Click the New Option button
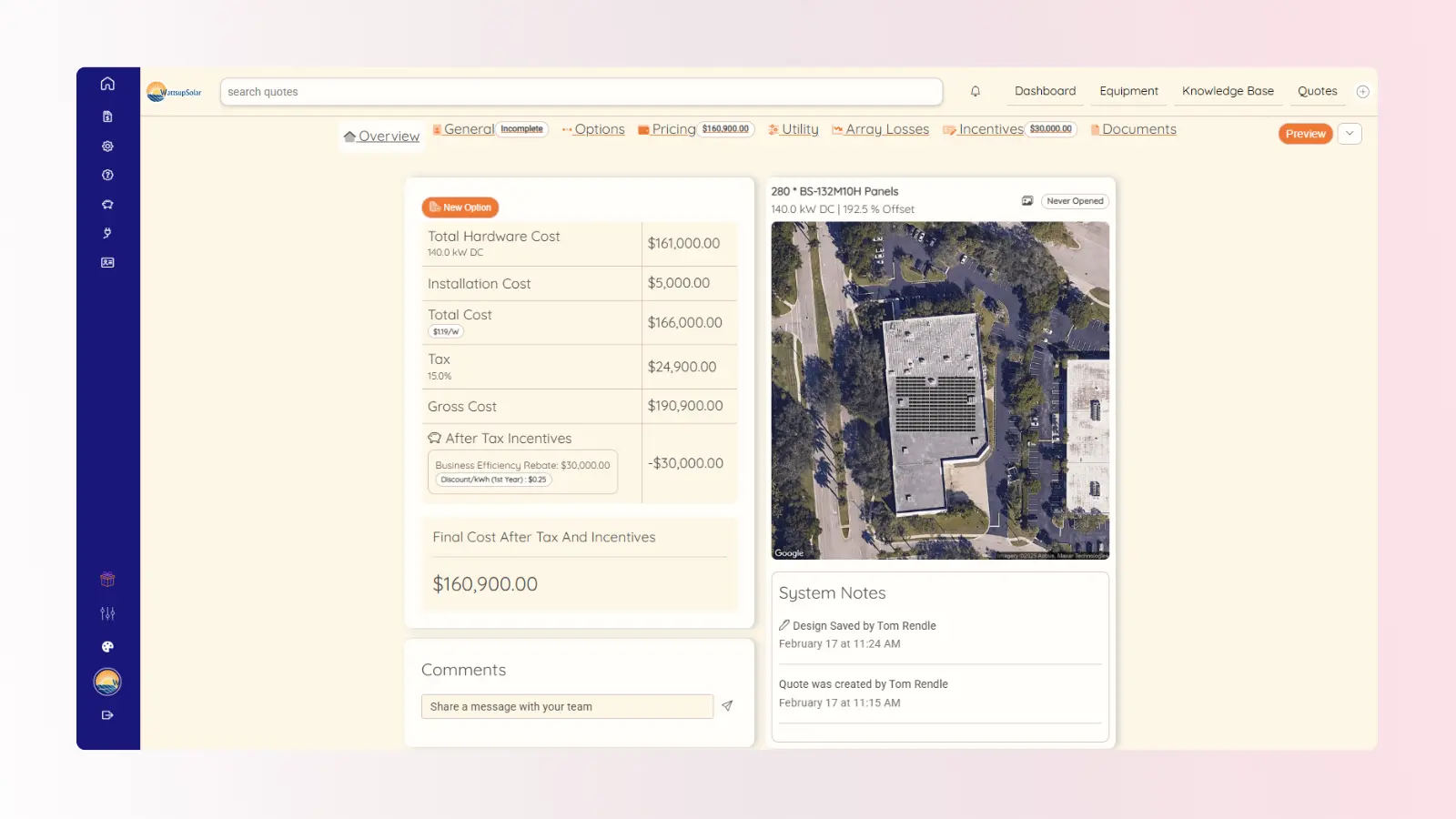 point(460,207)
